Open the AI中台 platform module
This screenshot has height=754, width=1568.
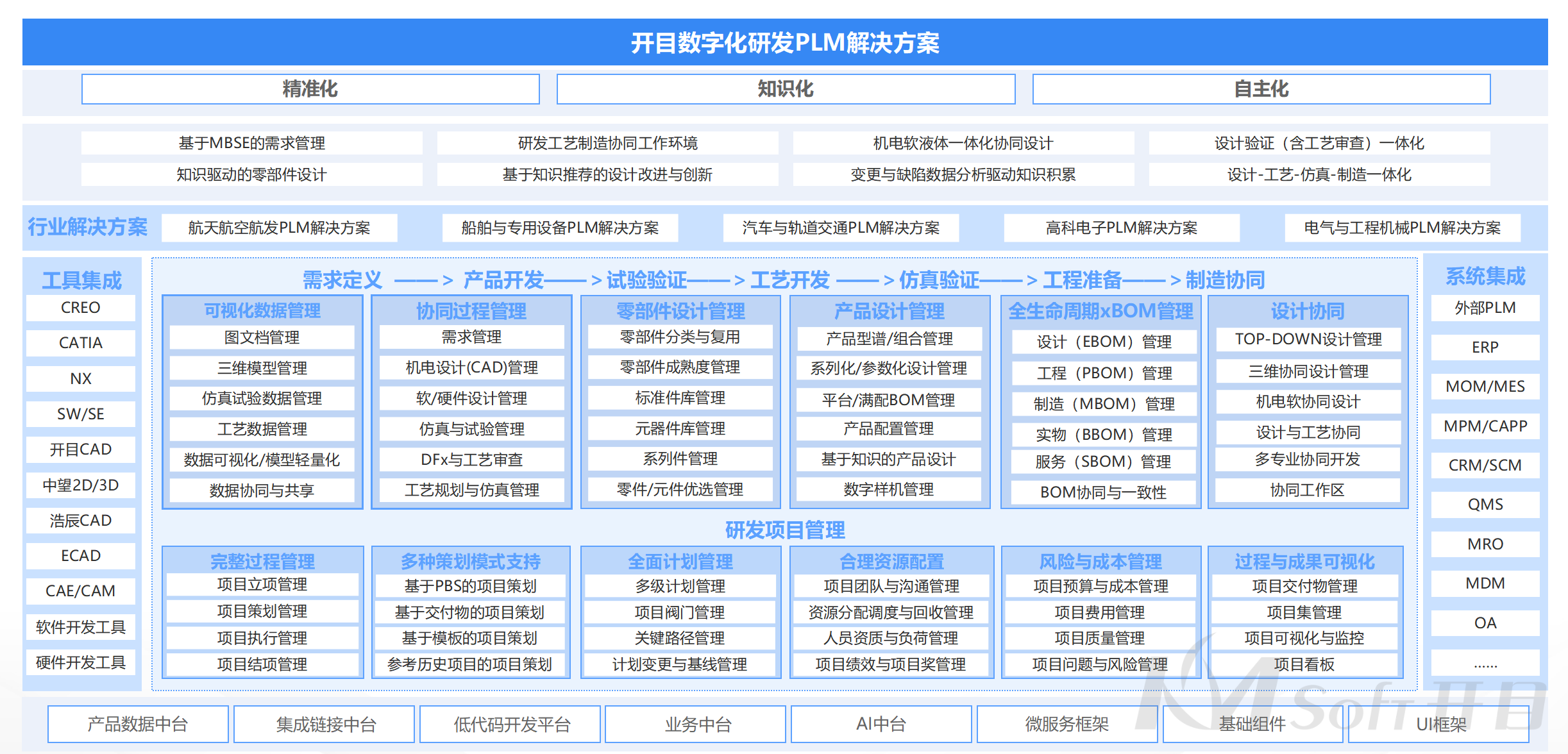881,724
